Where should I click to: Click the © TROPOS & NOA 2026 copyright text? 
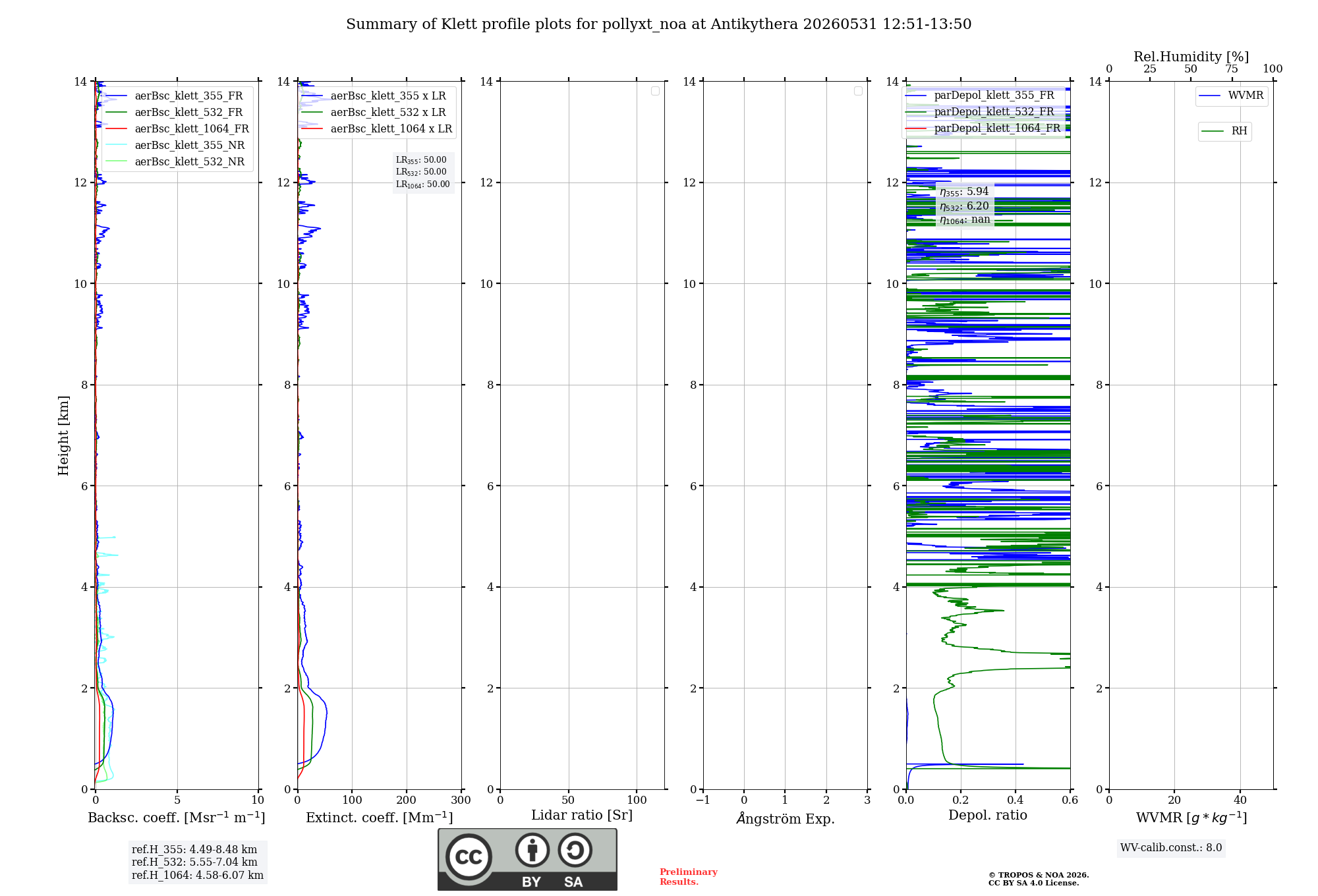tap(1039, 875)
